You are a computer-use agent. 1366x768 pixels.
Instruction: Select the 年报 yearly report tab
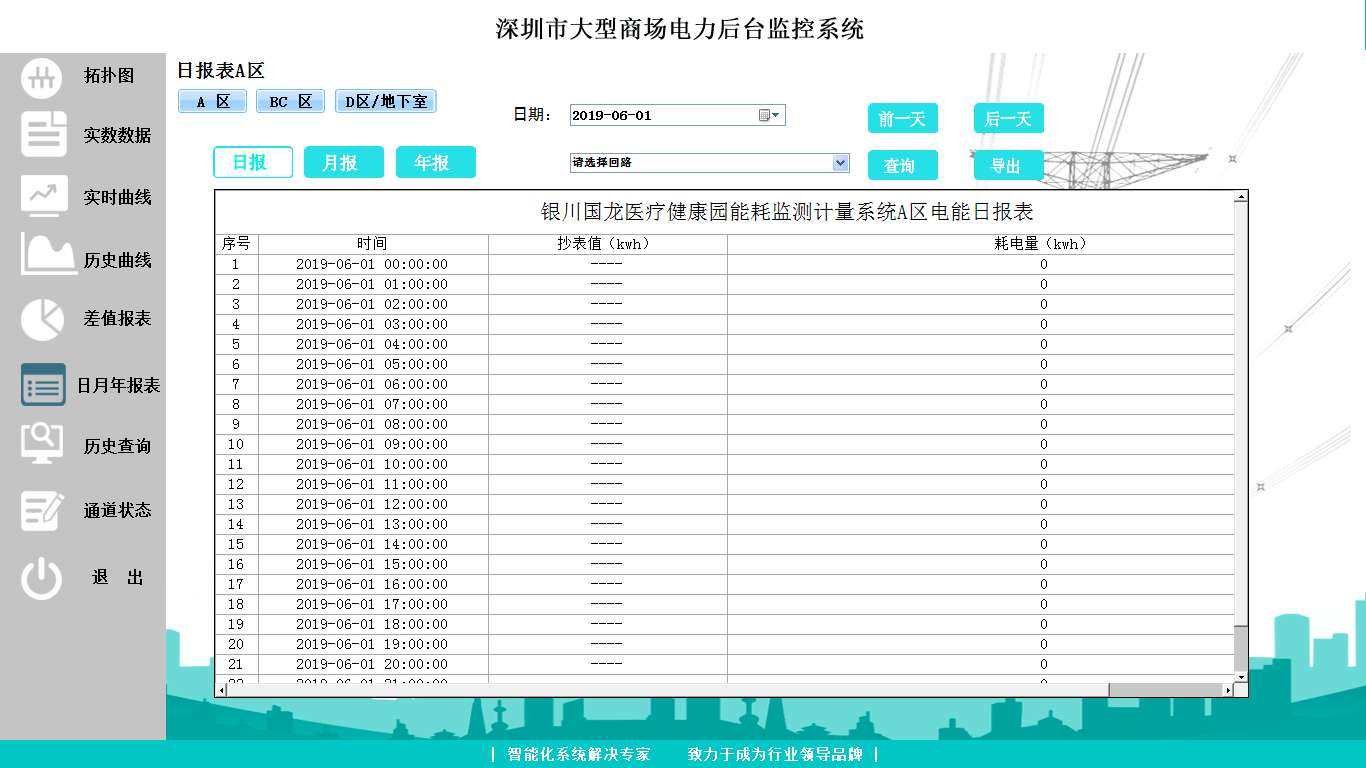click(x=435, y=162)
